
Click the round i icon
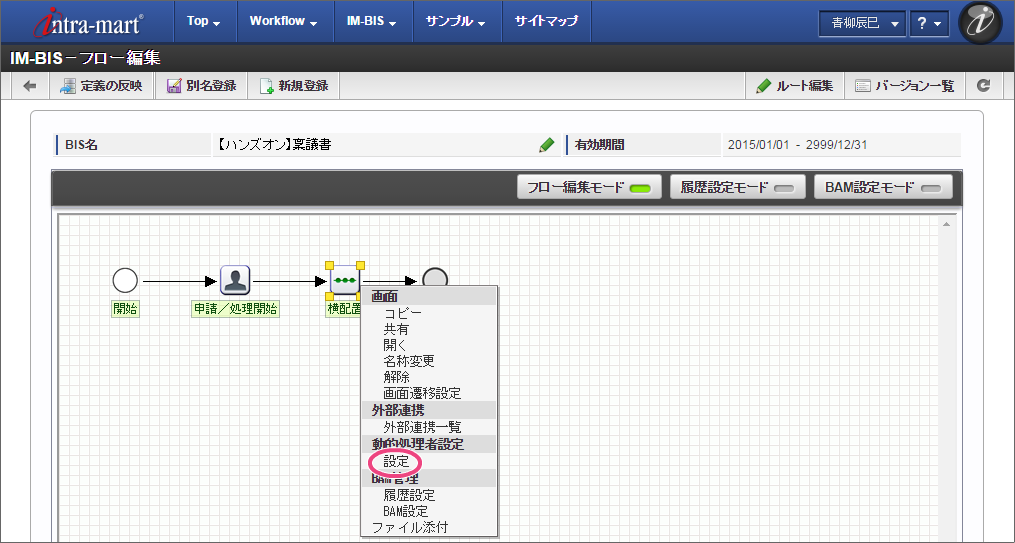(980, 23)
